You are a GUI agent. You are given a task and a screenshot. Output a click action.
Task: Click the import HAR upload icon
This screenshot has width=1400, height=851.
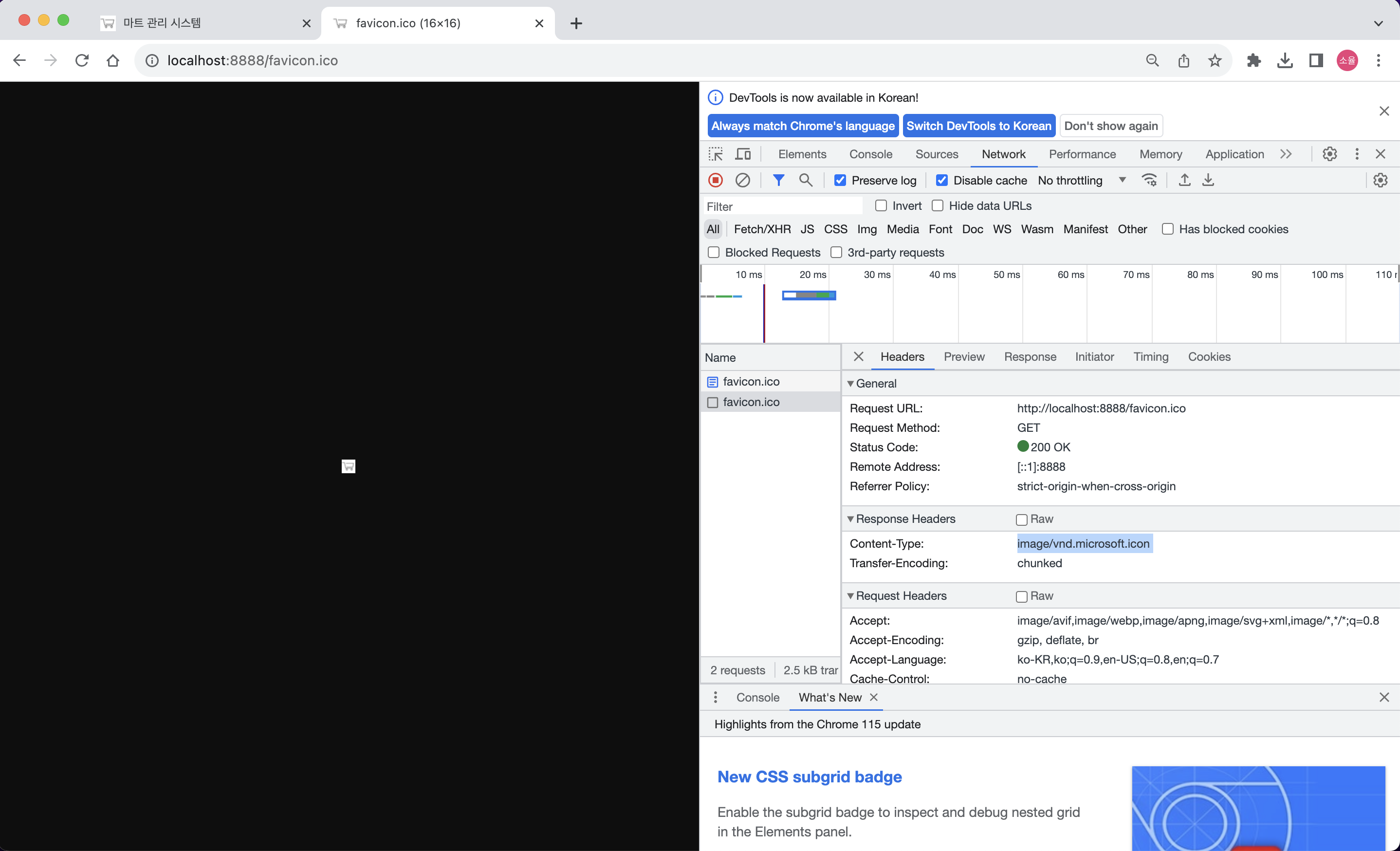pyautogui.click(x=1184, y=180)
